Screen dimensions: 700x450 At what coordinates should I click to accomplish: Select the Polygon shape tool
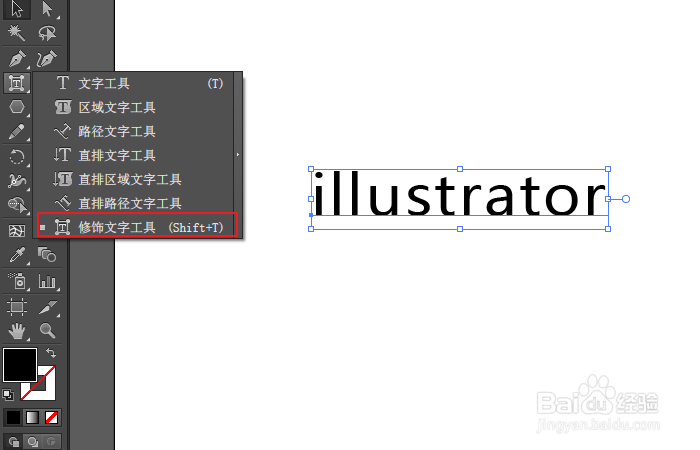tap(17, 107)
